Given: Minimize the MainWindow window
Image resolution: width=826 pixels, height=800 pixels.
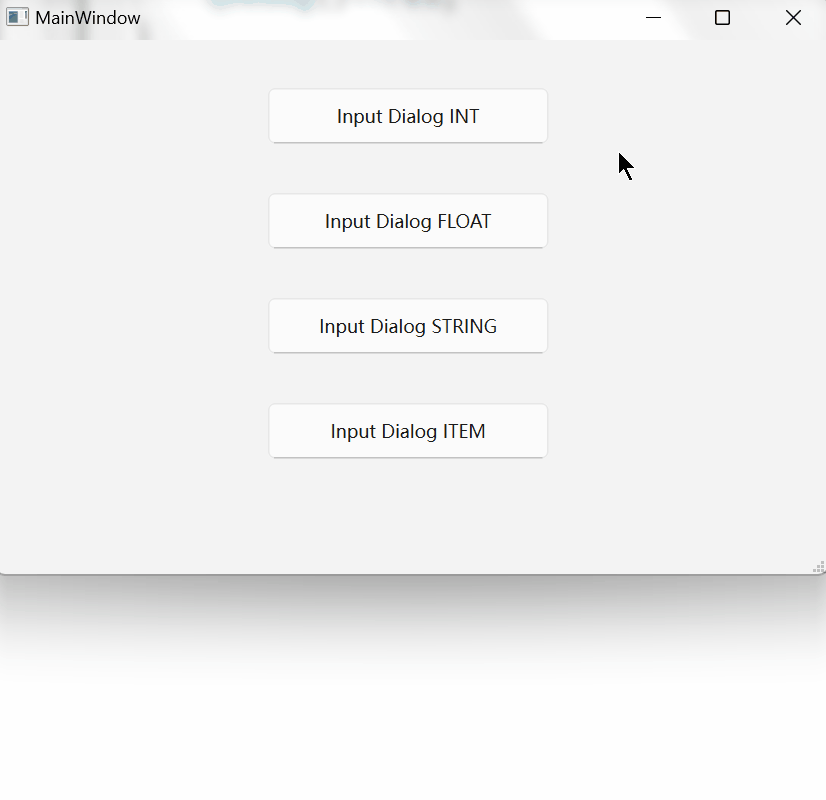Looking at the screenshot, I should coord(653,18).
